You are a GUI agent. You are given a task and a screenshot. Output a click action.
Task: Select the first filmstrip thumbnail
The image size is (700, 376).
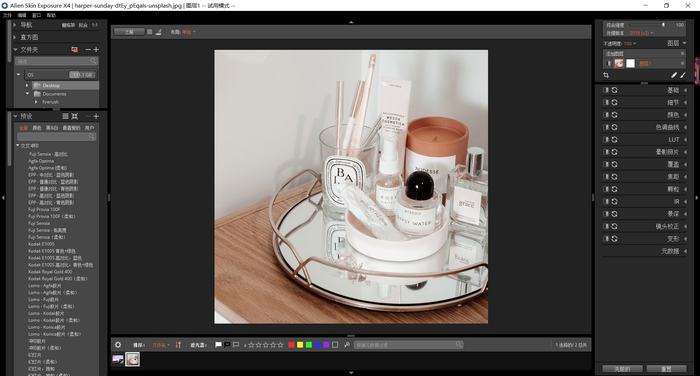[x=118, y=359]
